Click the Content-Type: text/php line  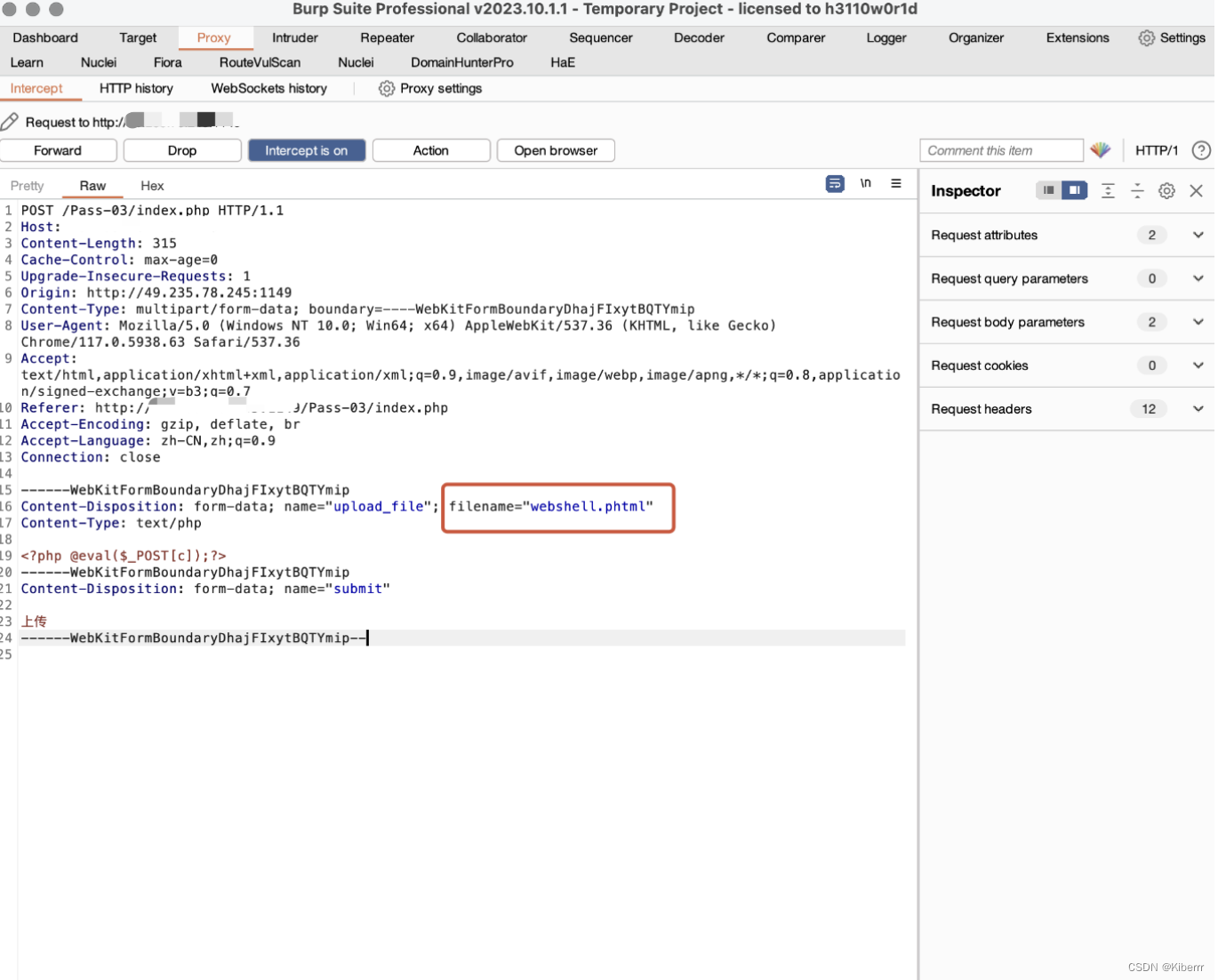[111, 523]
